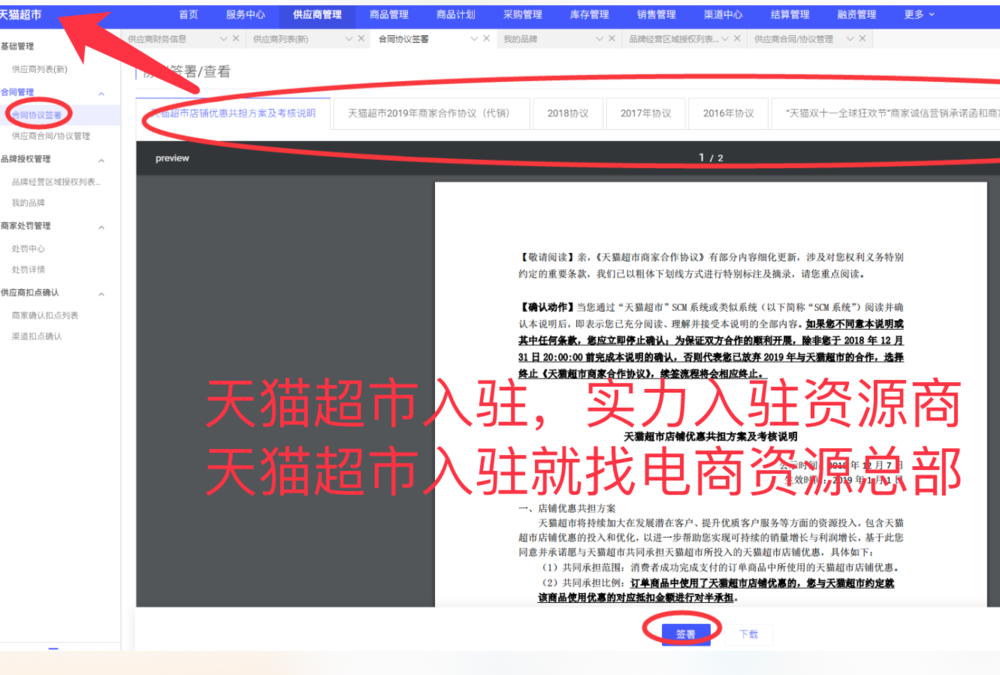Viewport: 1000px width, 675px height.
Task: Open 处罚详情 in the sidebar
Action: pos(29,269)
